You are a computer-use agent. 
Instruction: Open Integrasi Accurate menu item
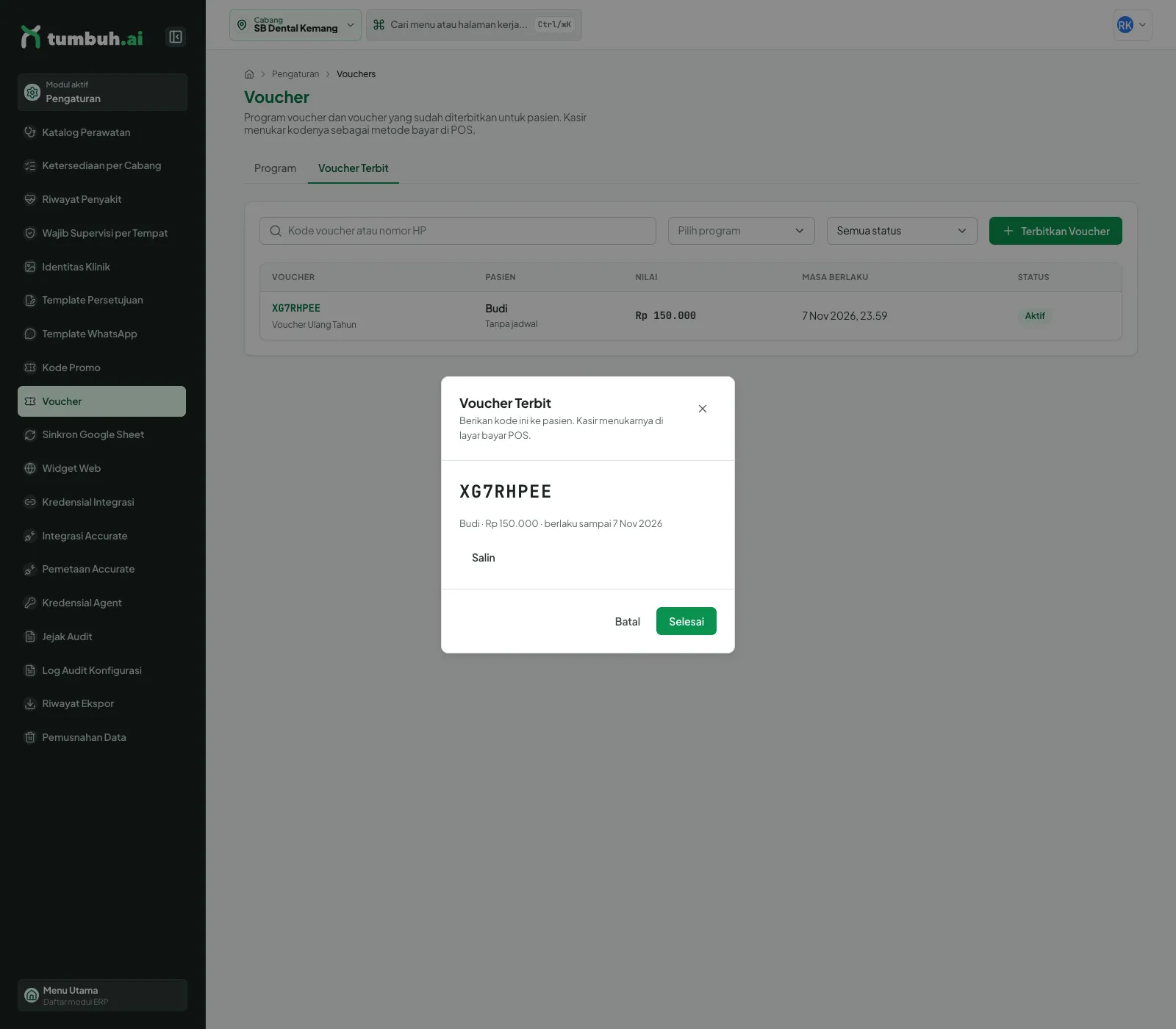tap(101, 536)
